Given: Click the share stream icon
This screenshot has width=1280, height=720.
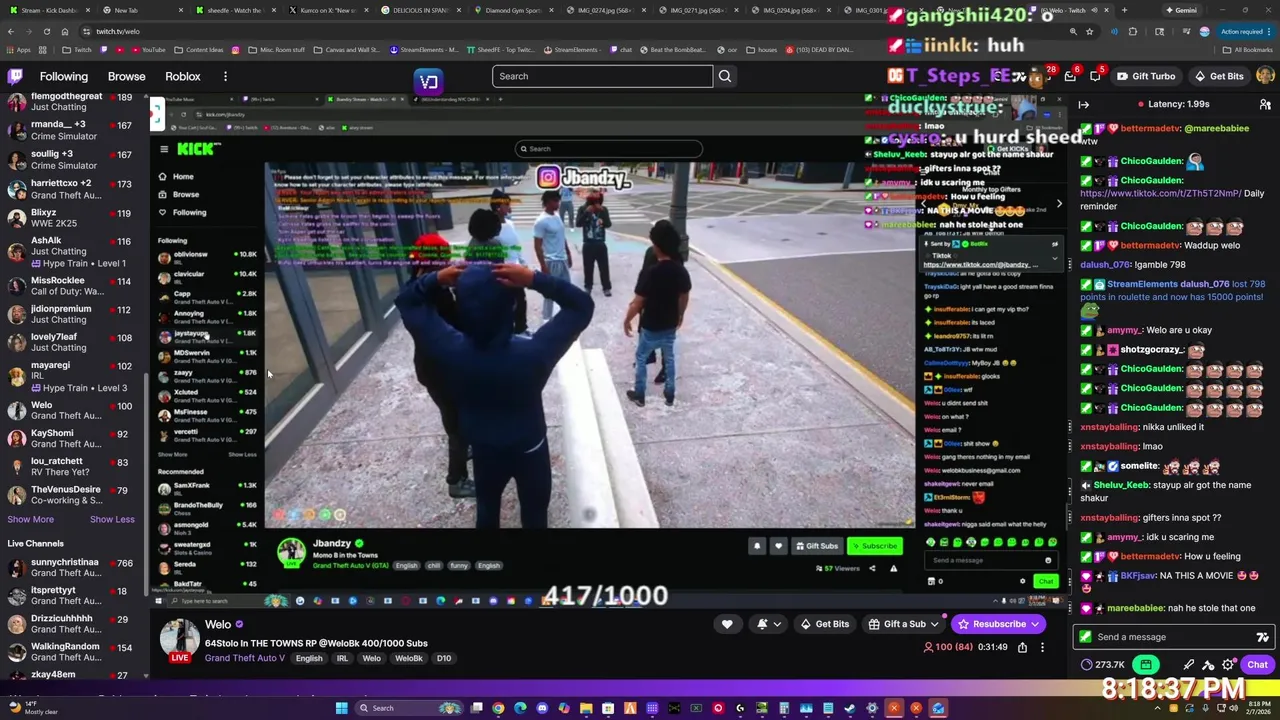Looking at the screenshot, I should tap(1022, 647).
